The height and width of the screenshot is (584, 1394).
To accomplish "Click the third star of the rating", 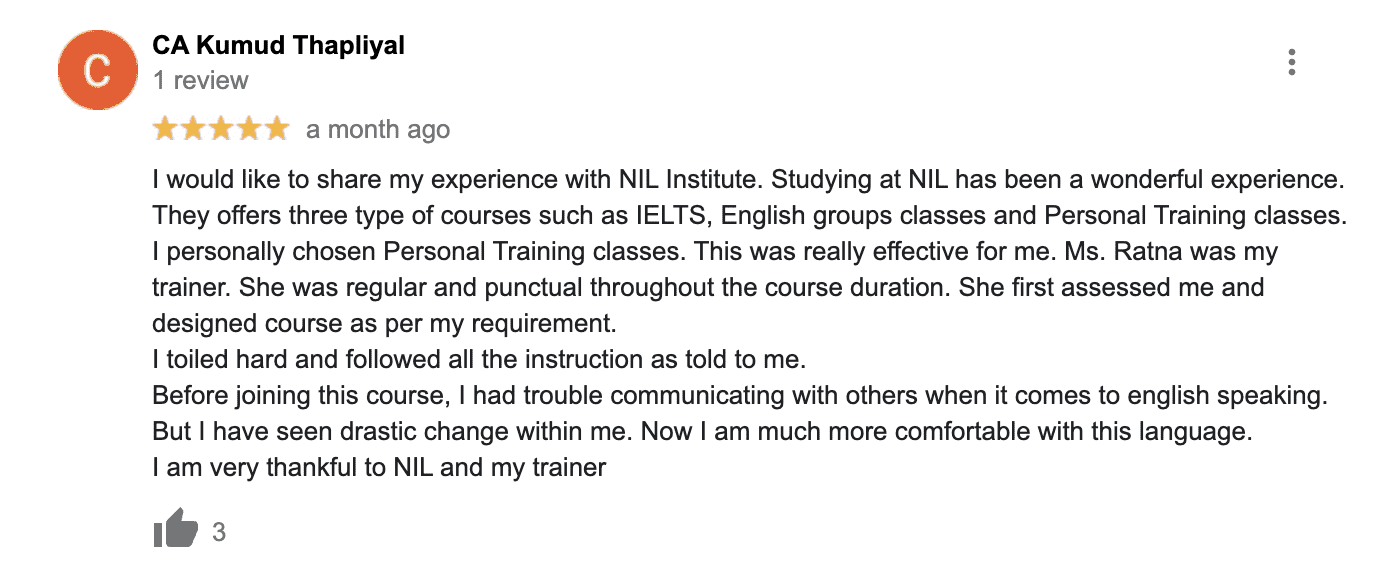I will [x=220, y=129].
